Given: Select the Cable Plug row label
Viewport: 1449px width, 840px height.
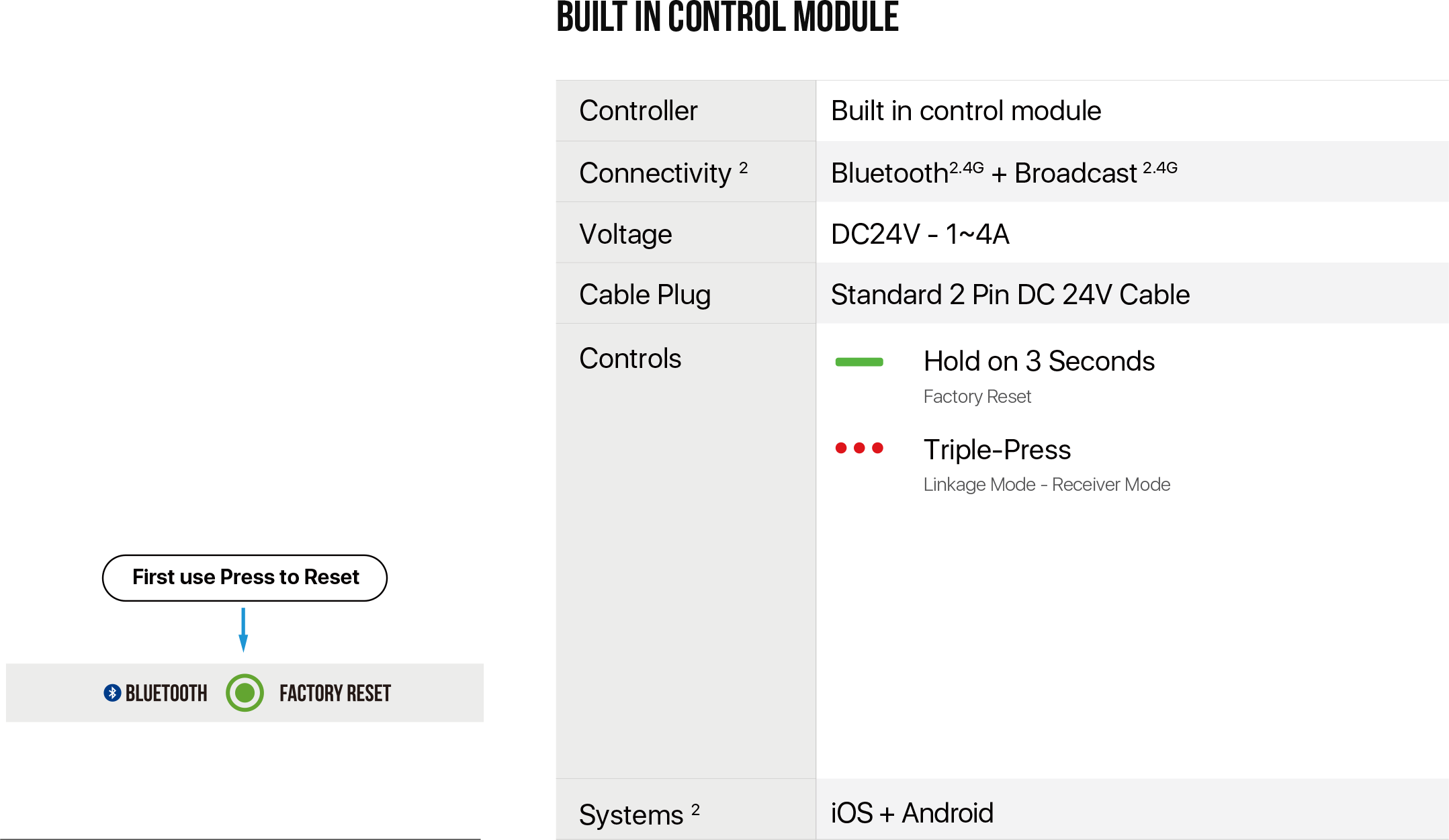Looking at the screenshot, I should coord(644,295).
